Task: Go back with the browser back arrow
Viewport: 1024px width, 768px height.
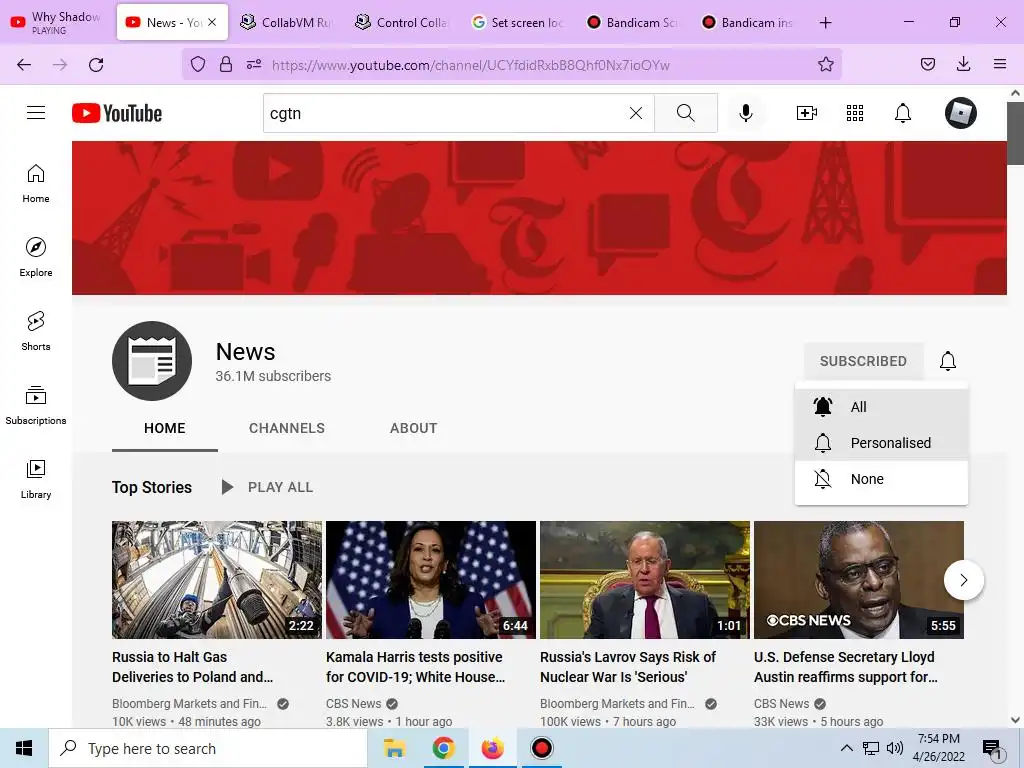Action: coord(24,65)
